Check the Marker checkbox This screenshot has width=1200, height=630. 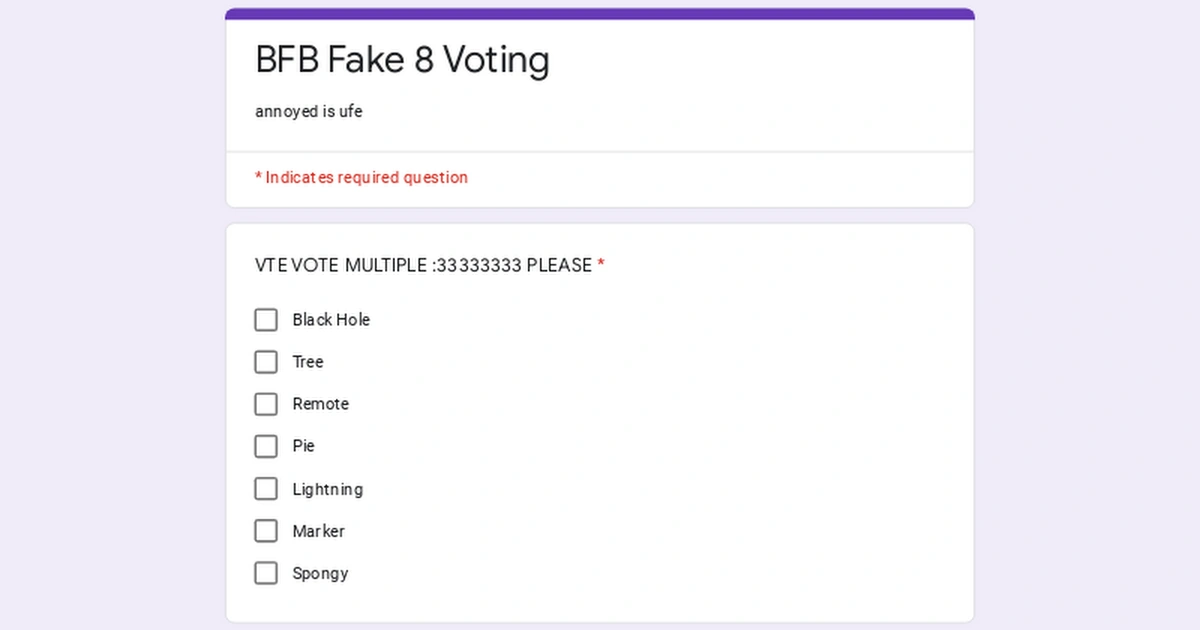click(265, 531)
